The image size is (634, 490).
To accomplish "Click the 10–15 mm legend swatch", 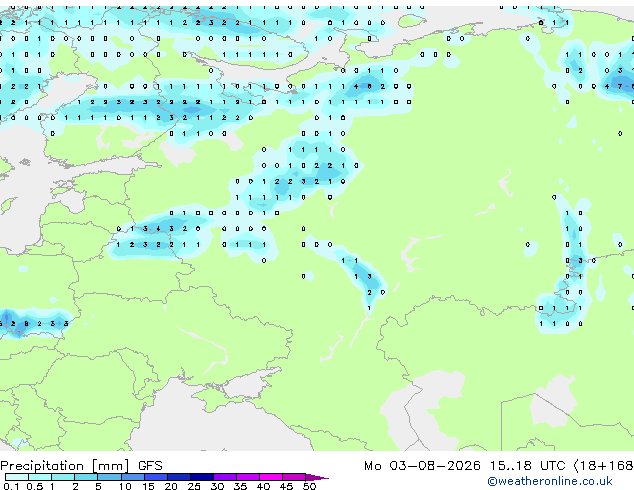I will [132, 477].
